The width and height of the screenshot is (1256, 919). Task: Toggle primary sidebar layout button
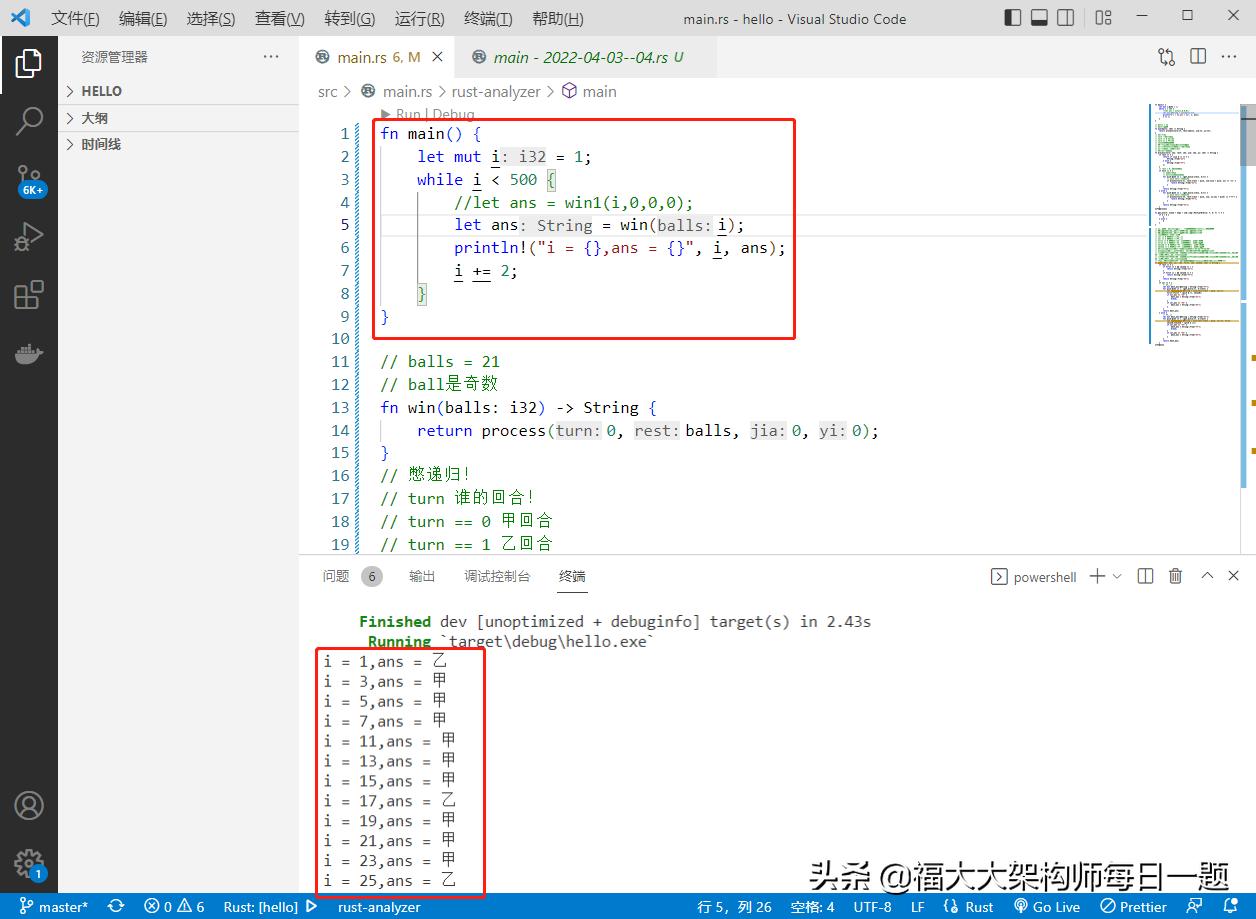[x=1013, y=17]
